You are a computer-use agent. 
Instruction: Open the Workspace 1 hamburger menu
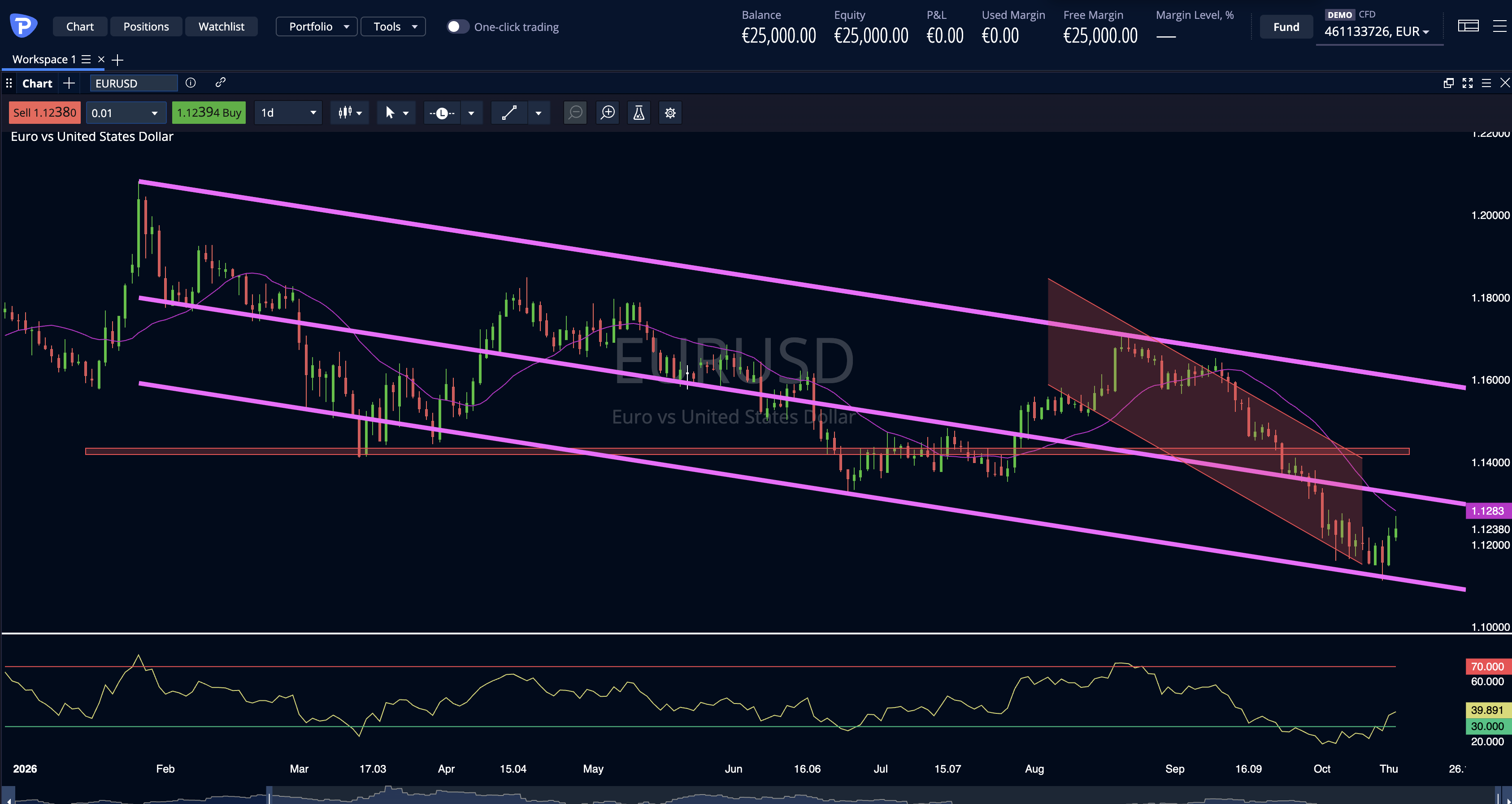point(86,59)
